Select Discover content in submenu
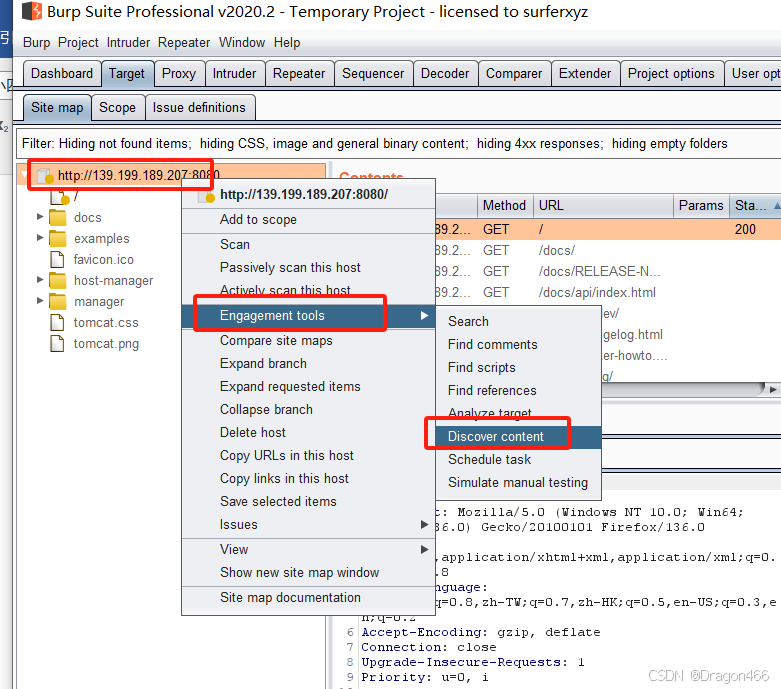 [x=519, y=436]
